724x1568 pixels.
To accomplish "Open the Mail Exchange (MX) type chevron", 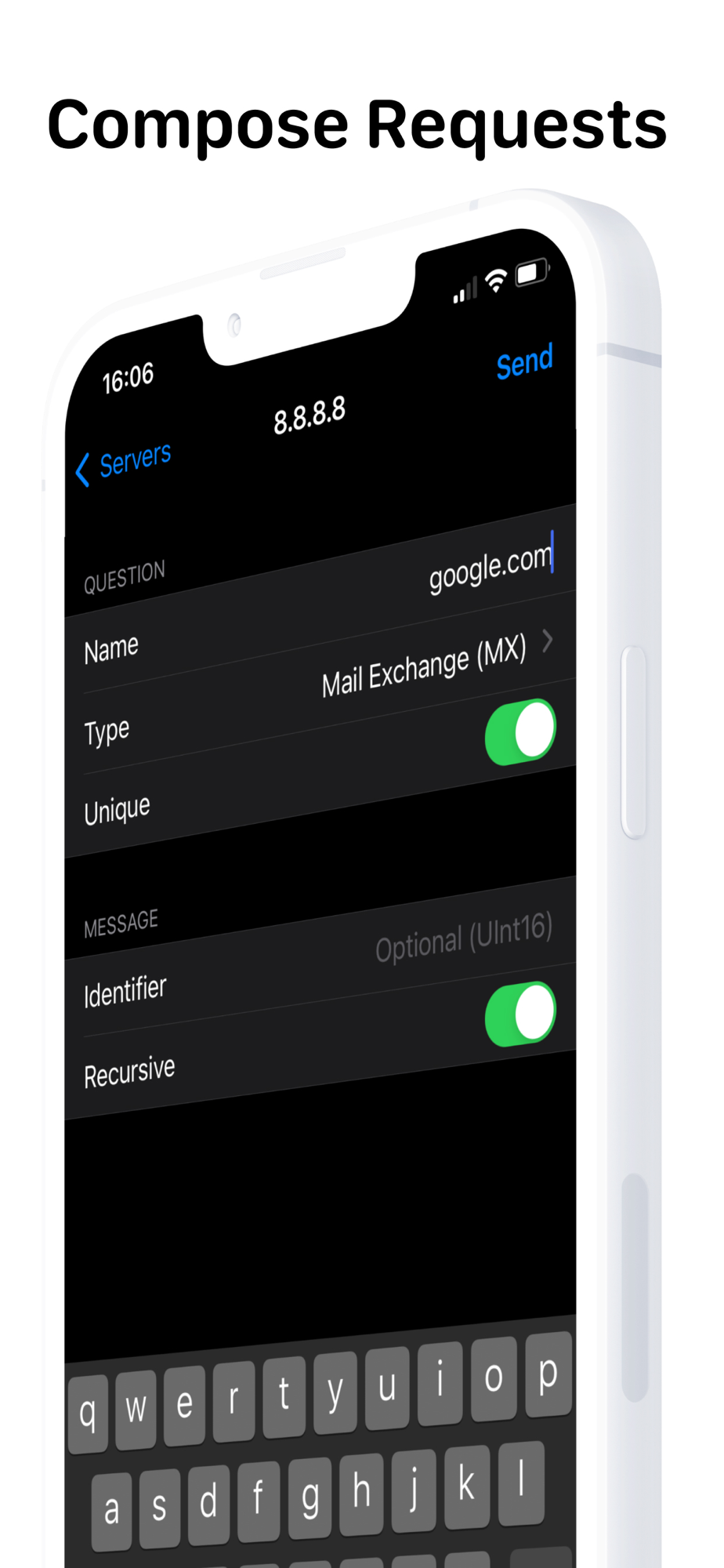I will (548, 641).
